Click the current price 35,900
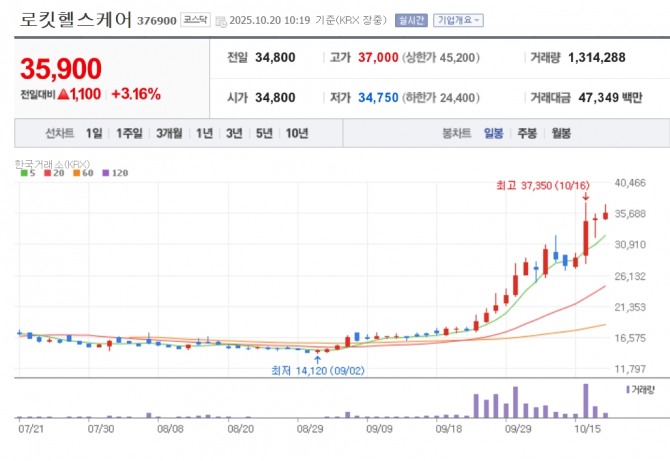This screenshot has height=461, width=670. point(61,69)
